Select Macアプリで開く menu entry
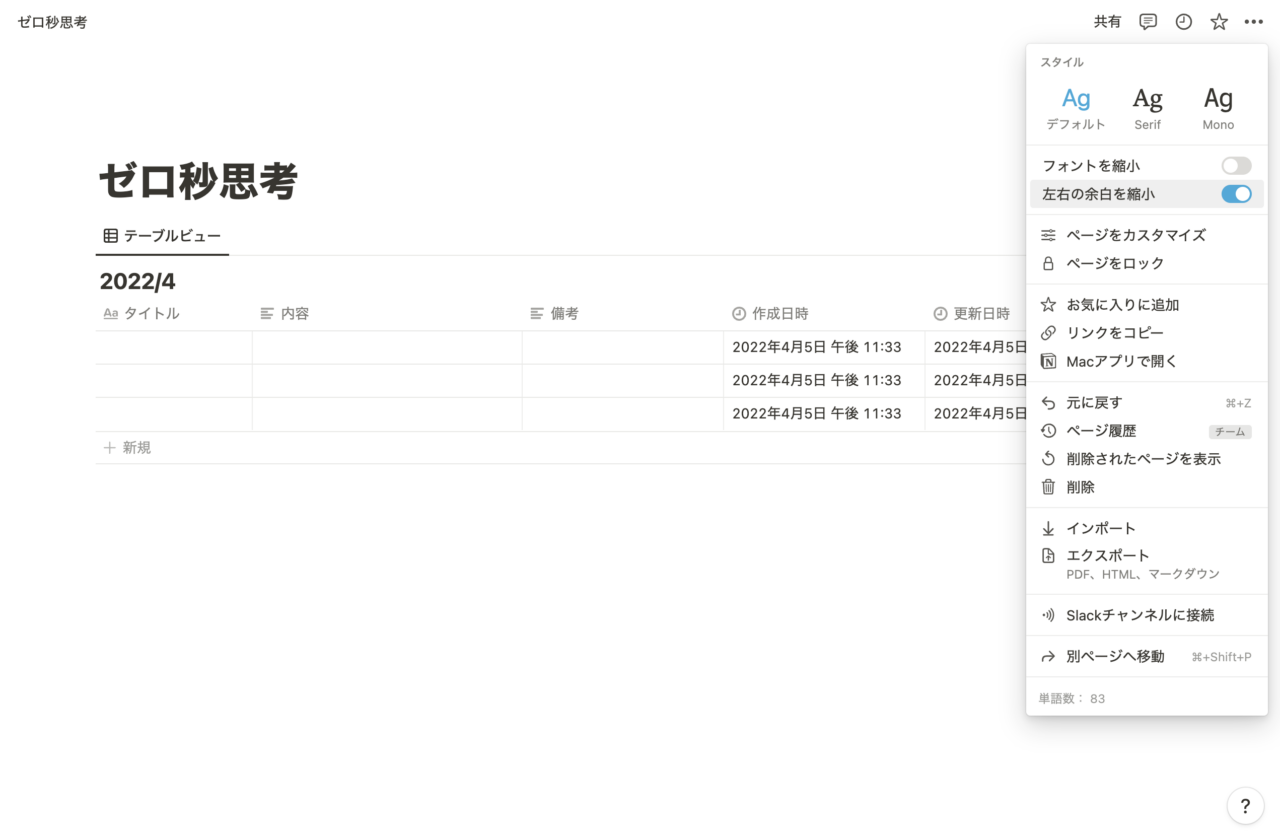Image resolution: width=1280 pixels, height=840 pixels. pos(1147,361)
